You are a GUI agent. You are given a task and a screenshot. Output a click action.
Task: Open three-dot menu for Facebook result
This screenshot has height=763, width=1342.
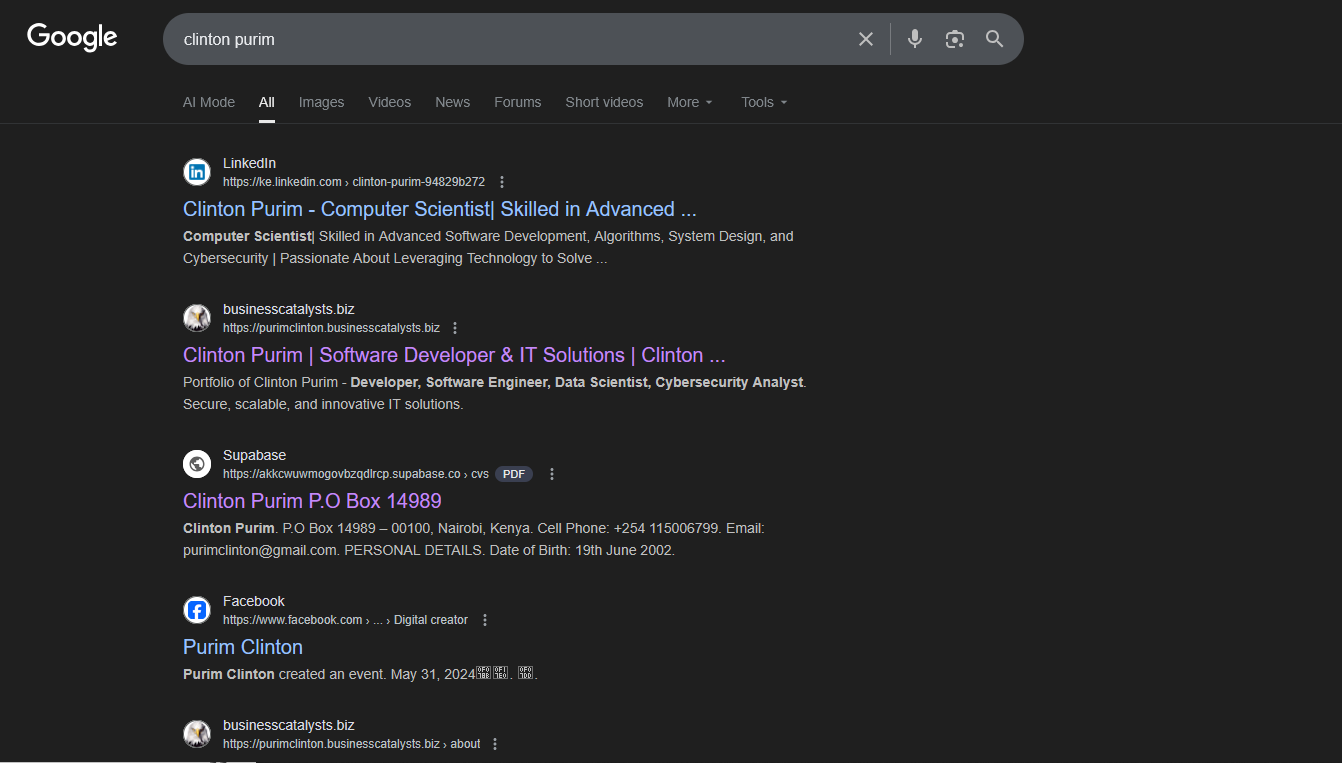[x=485, y=620]
